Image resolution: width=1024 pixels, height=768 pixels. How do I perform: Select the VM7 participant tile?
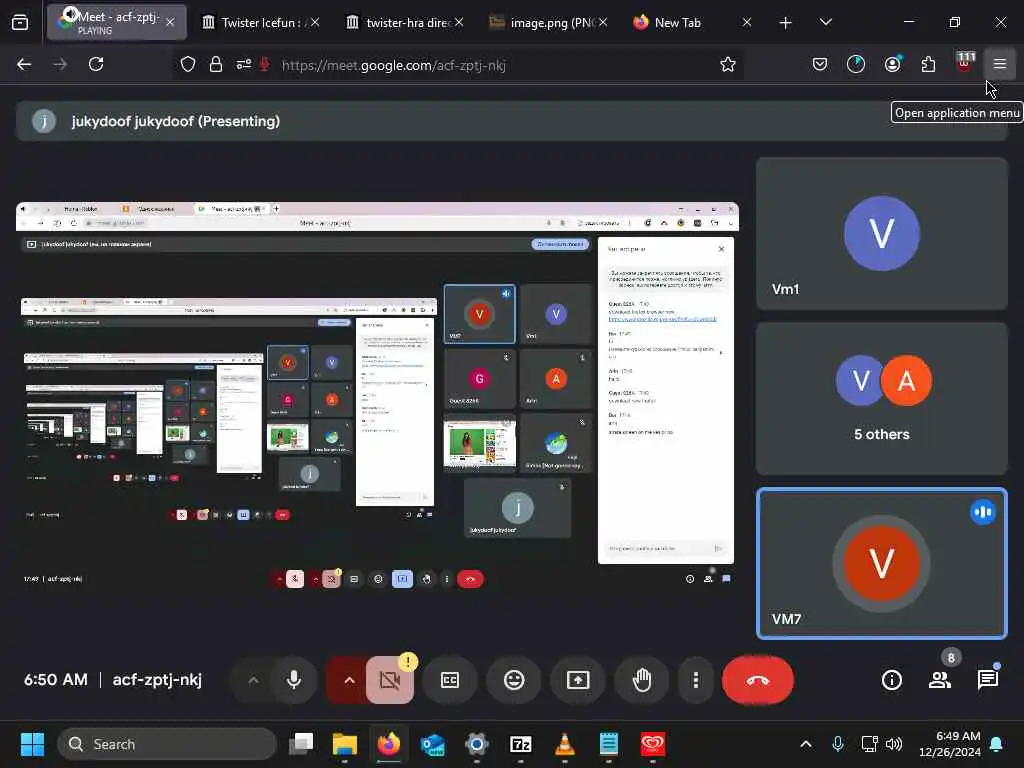(882, 563)
